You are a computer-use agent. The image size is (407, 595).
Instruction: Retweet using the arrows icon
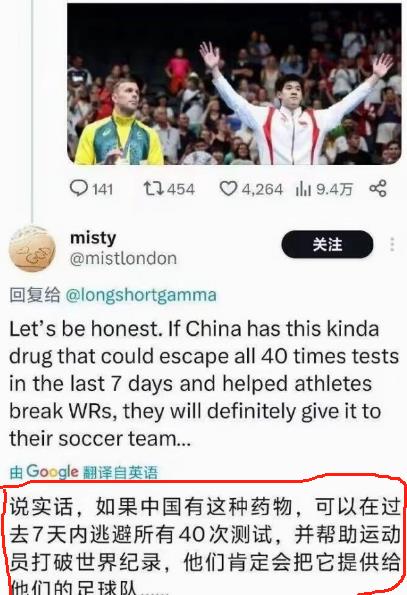(153, 188)
